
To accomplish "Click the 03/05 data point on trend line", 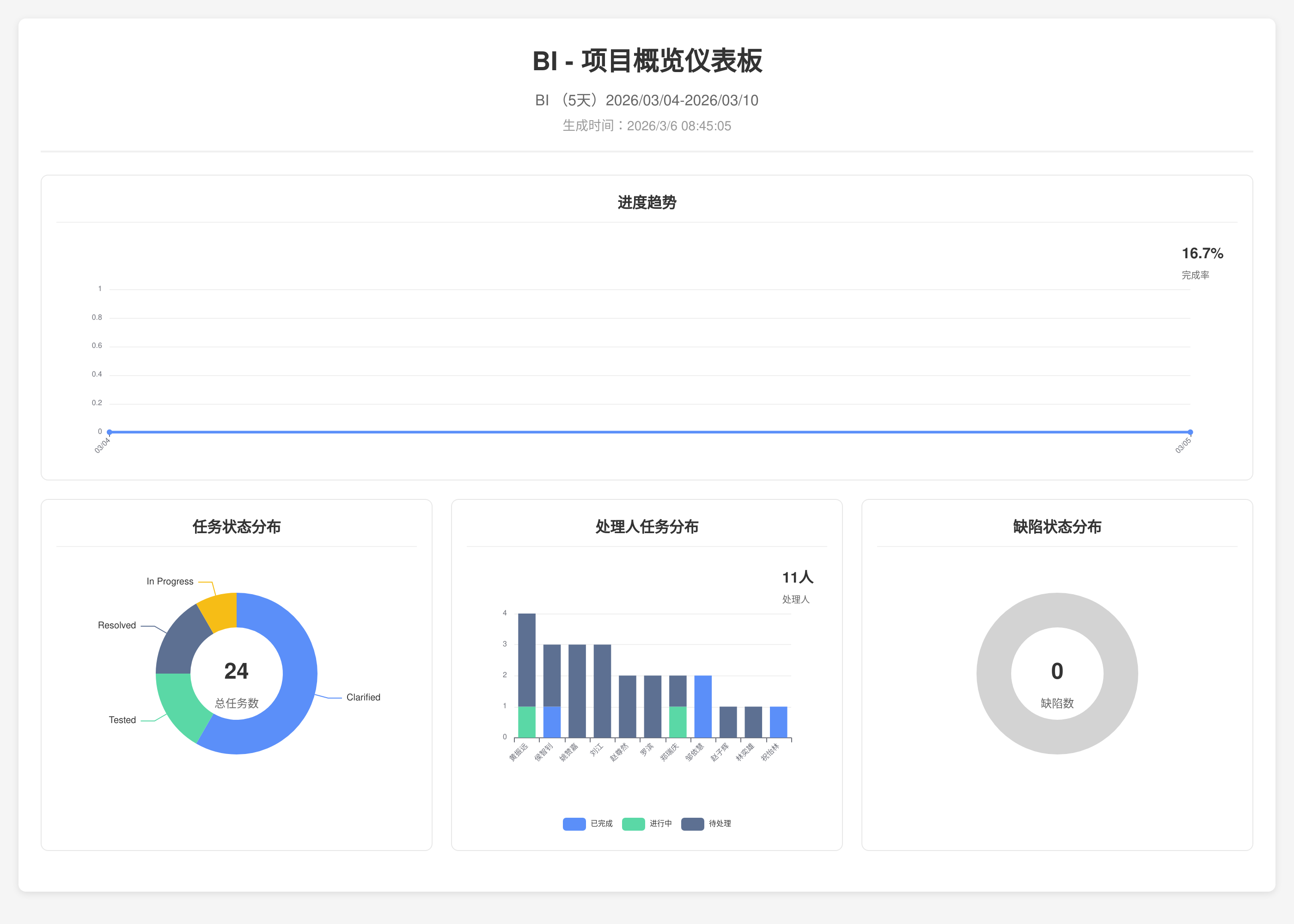I will coord(1190,432).
